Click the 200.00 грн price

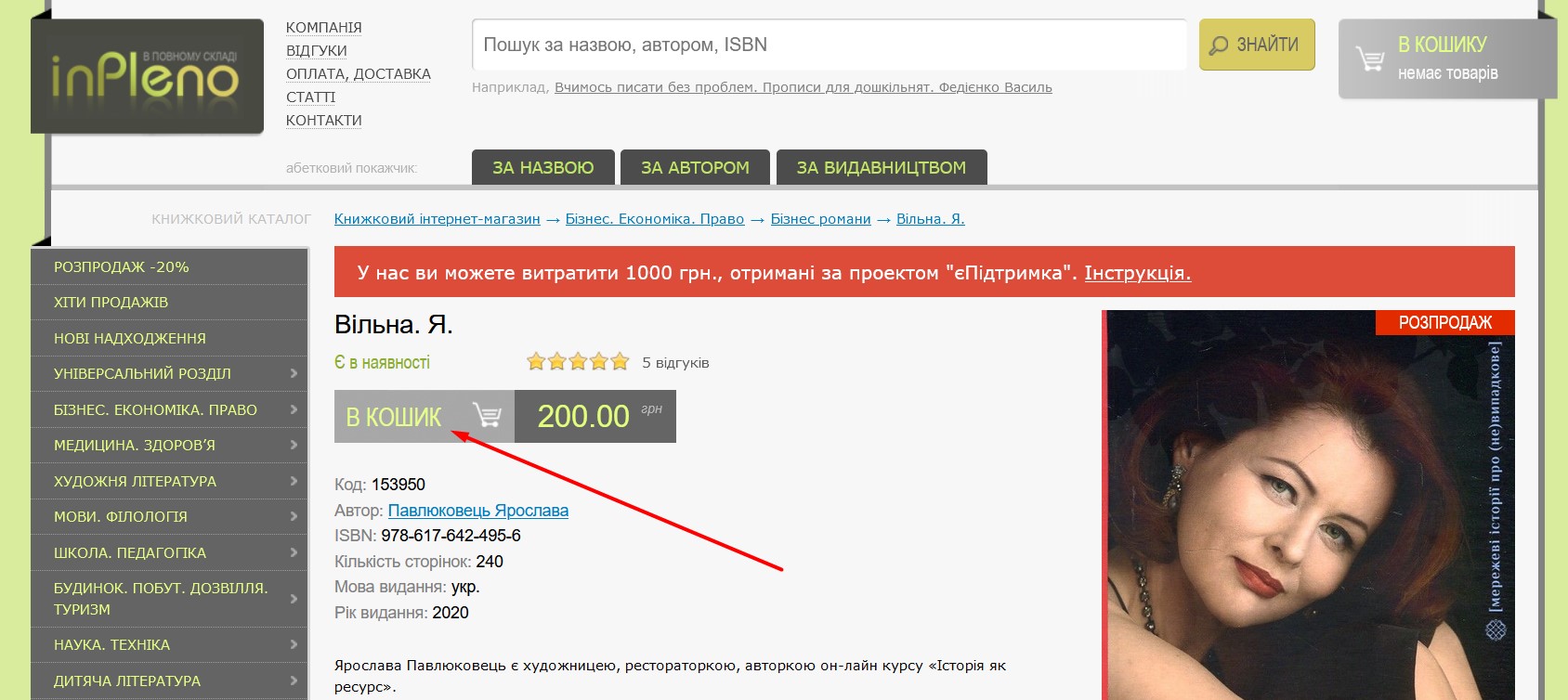point(595,416)
